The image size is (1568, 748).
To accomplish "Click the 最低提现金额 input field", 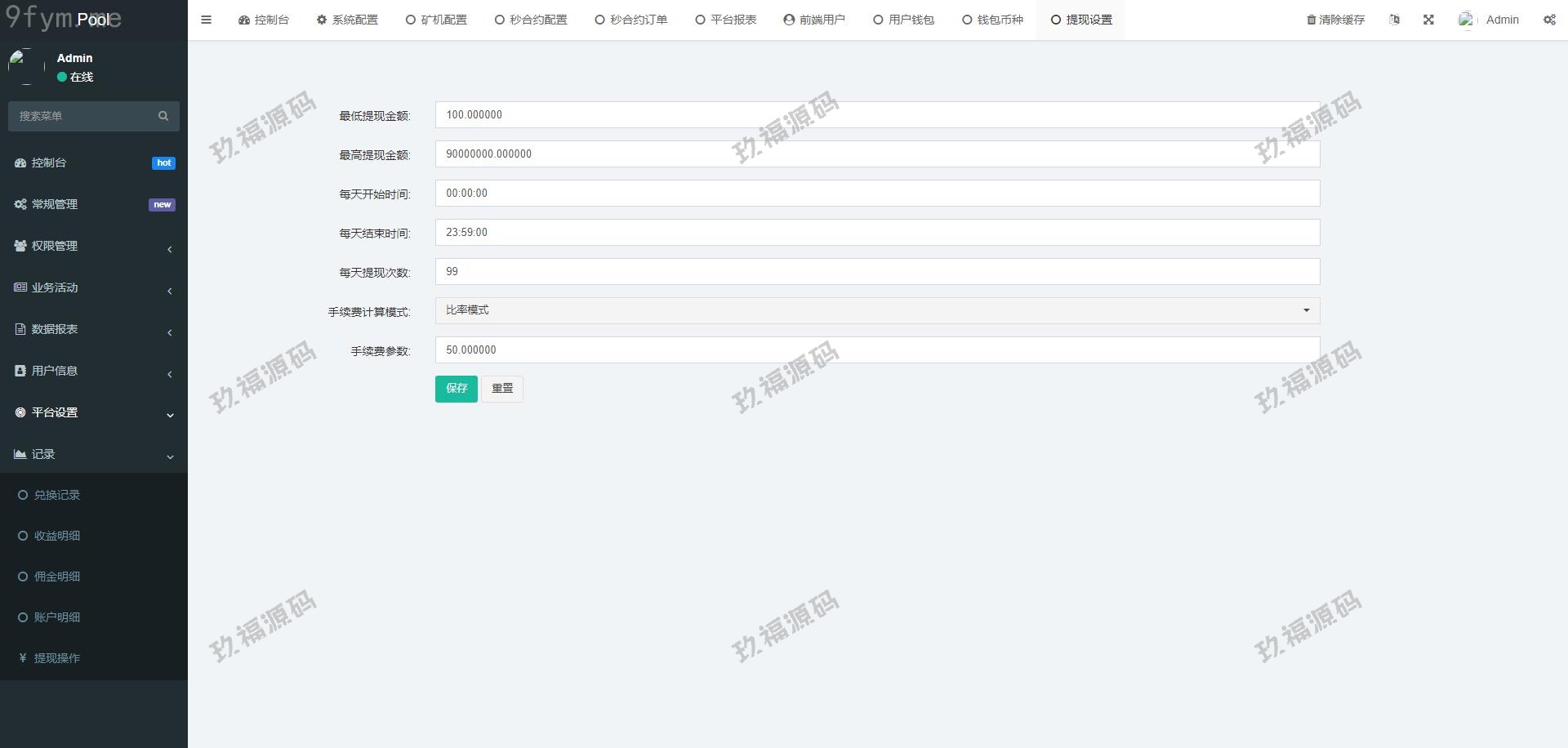I will tap(877, 115).
